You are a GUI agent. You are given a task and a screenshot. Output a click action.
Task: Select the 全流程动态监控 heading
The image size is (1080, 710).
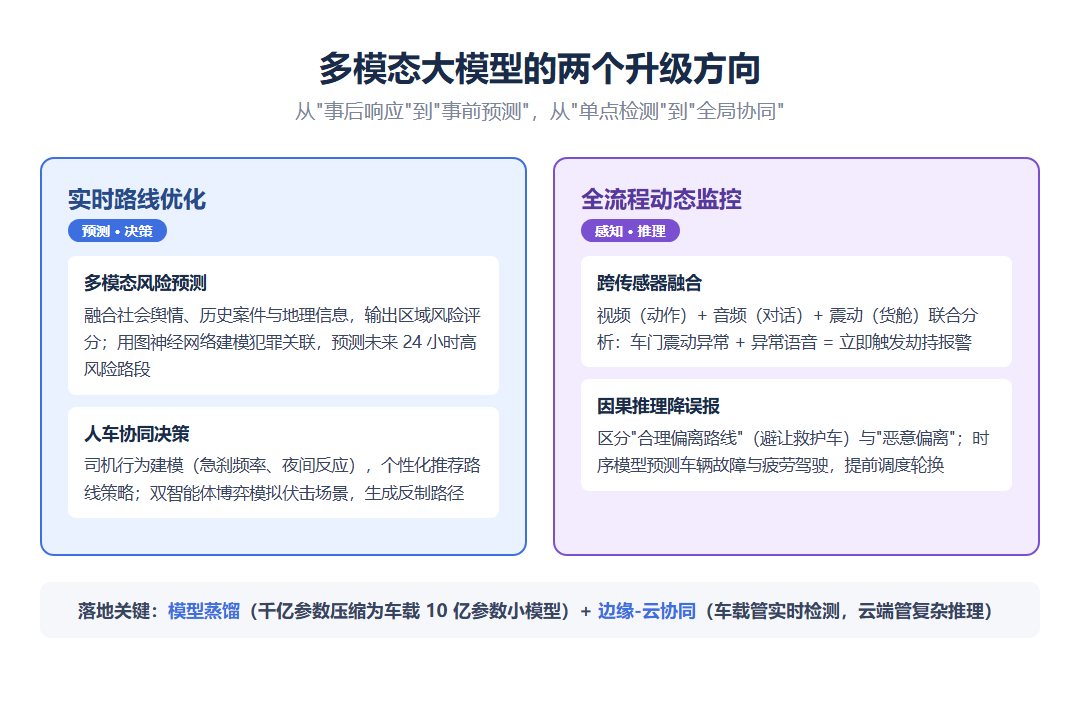tap(661, 199)
